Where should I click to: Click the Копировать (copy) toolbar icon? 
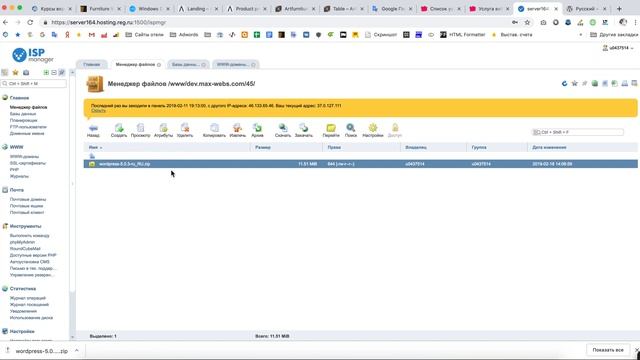[214, 130]
